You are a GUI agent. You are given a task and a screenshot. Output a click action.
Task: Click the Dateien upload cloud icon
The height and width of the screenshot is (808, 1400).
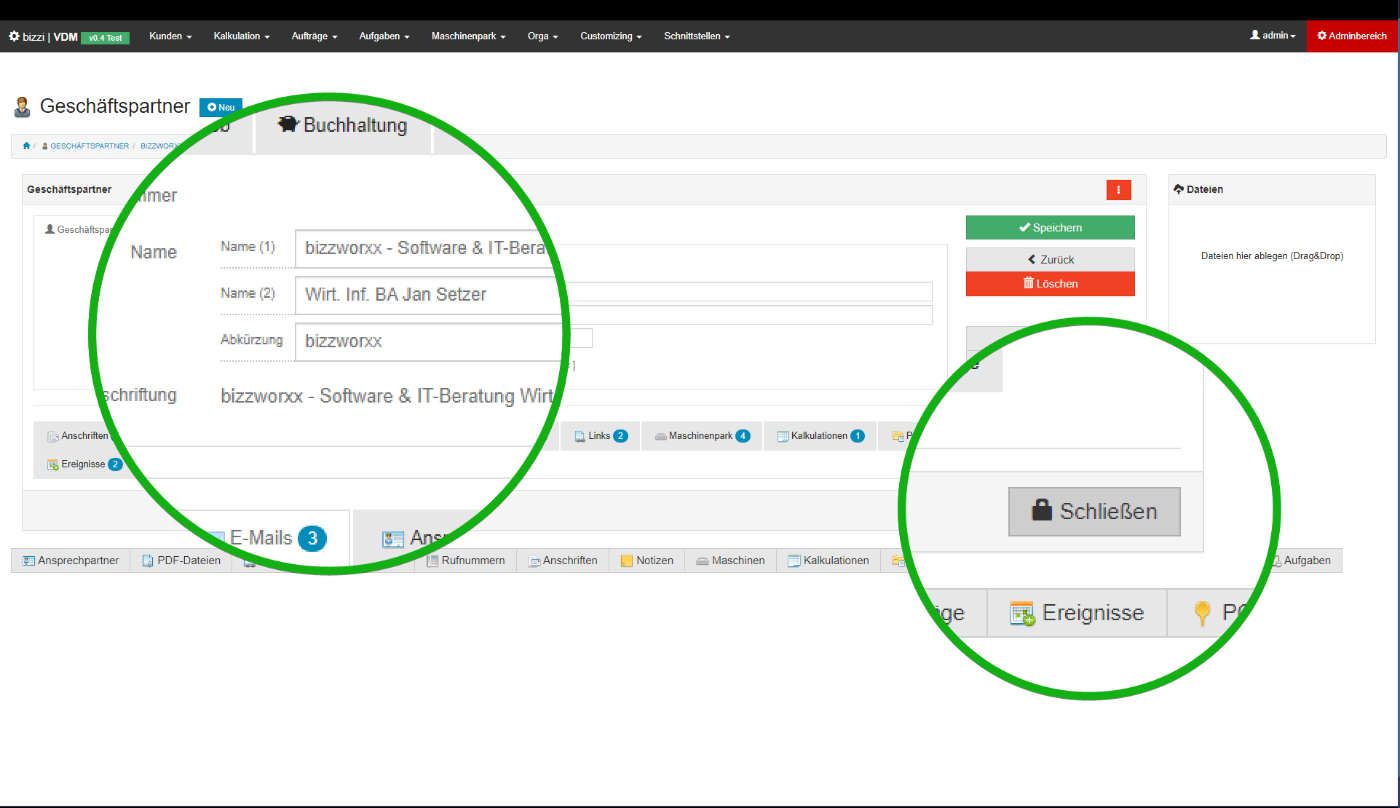click(1178, 189)
